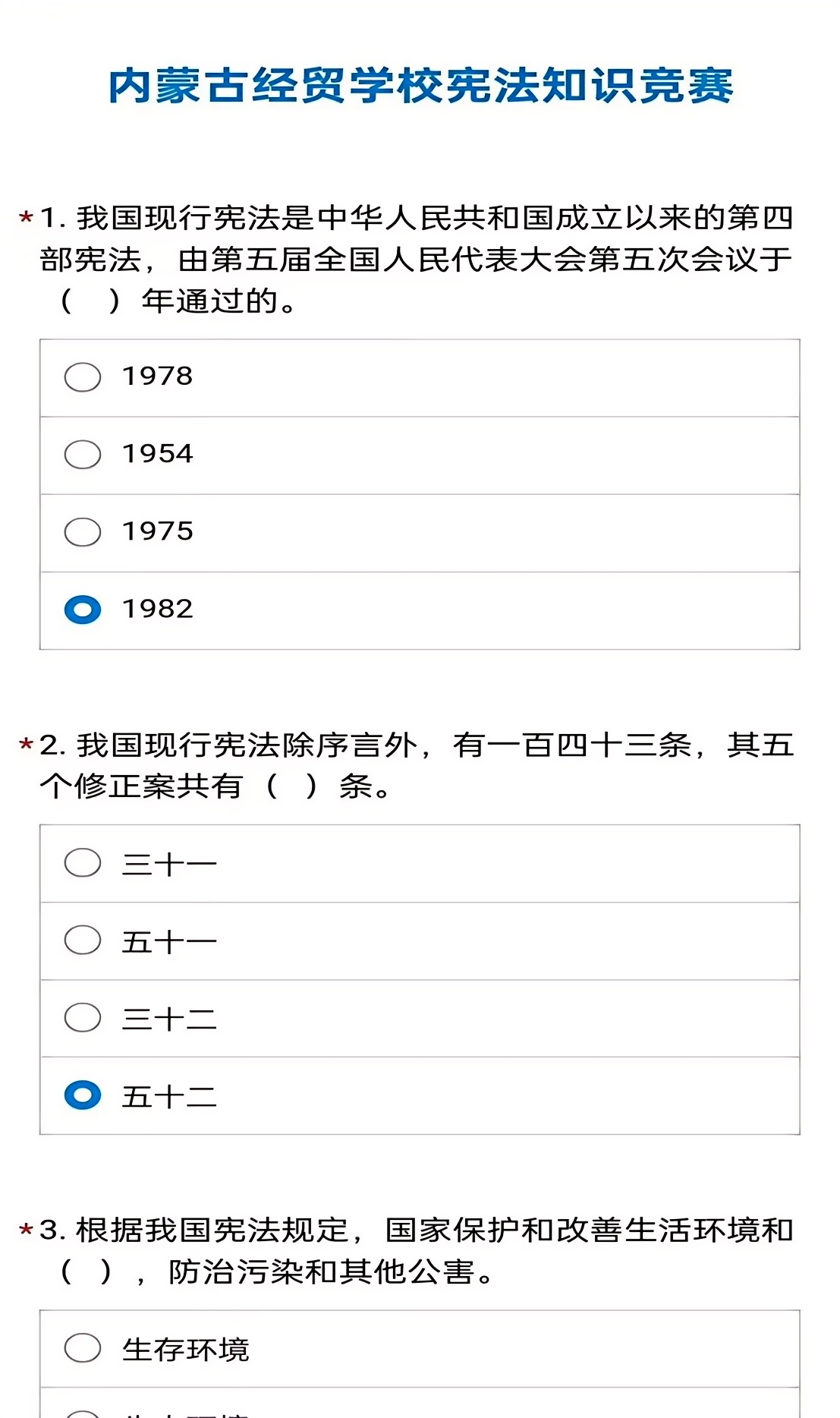Click the 五十二 answer label text

(x=169, y=1097)
